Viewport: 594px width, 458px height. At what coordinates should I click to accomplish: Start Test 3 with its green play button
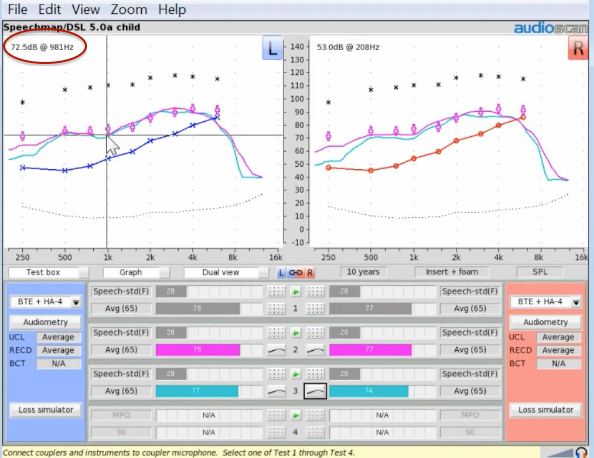pyautogui.click(x=295, y=374)
